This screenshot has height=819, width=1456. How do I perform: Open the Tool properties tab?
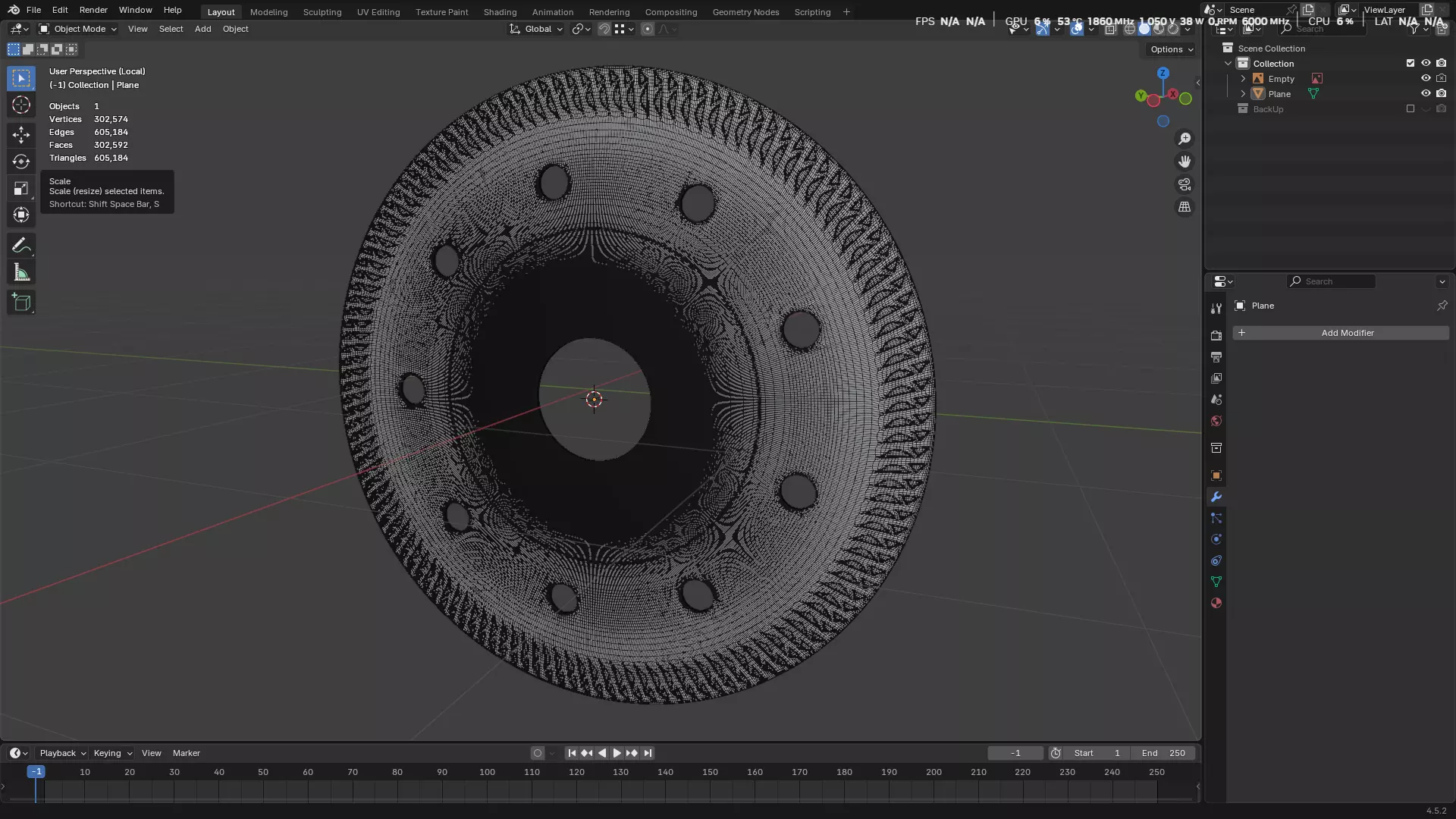(1216, 309)
